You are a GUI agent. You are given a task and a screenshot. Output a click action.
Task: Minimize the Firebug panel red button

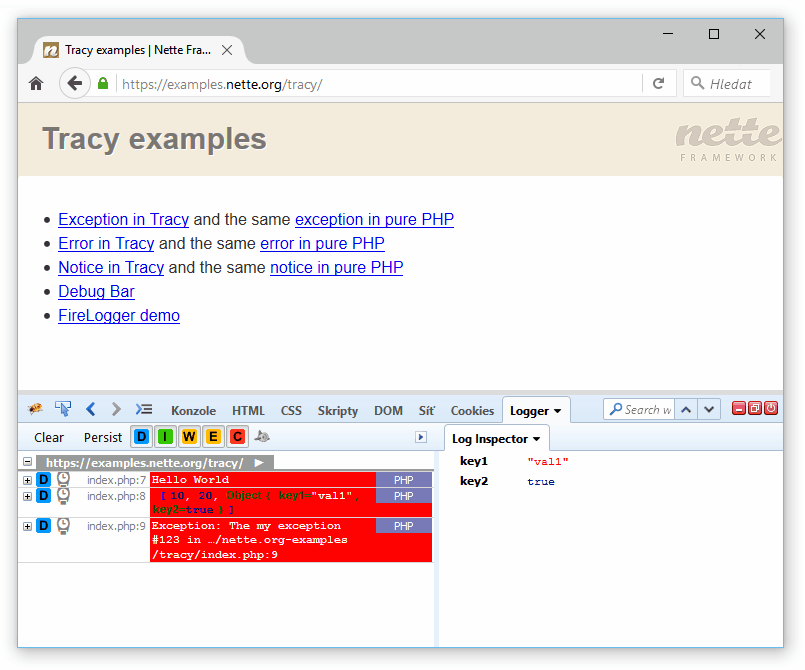tap(739, 409)
